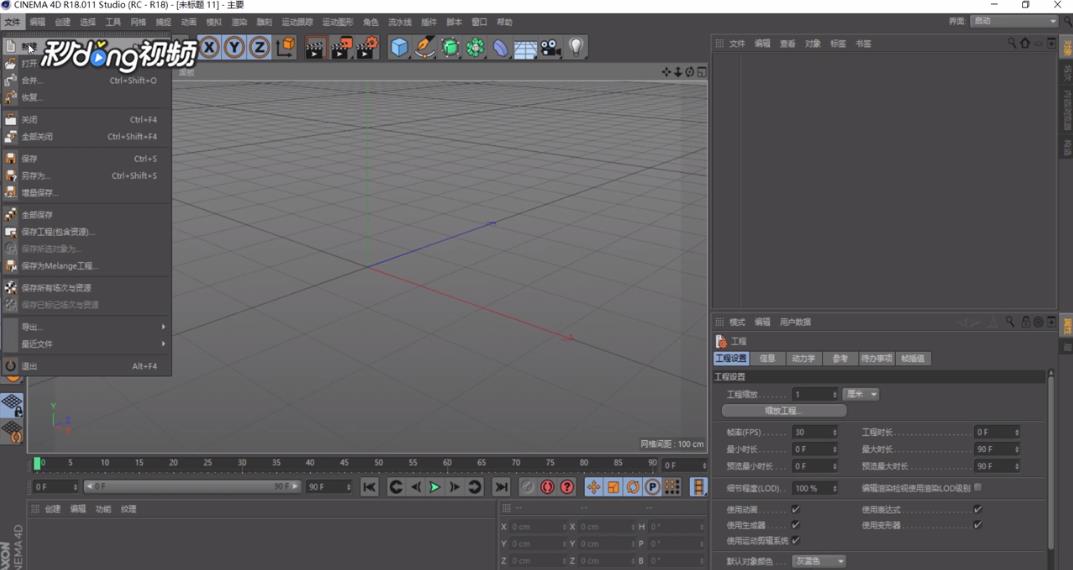Open render settings gear clapperboard icon

point(367,48)
